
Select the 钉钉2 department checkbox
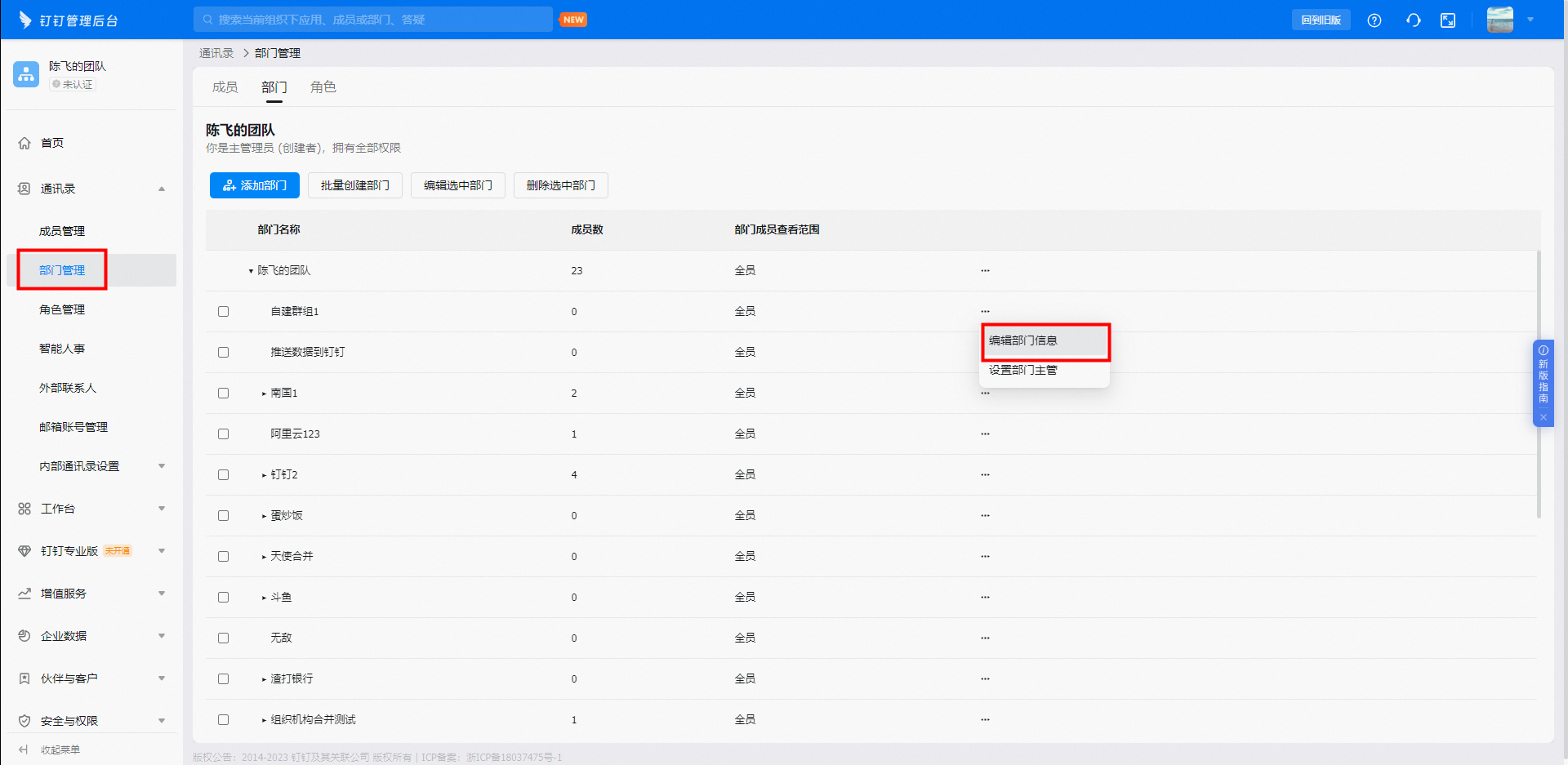[x=223, y=474]
